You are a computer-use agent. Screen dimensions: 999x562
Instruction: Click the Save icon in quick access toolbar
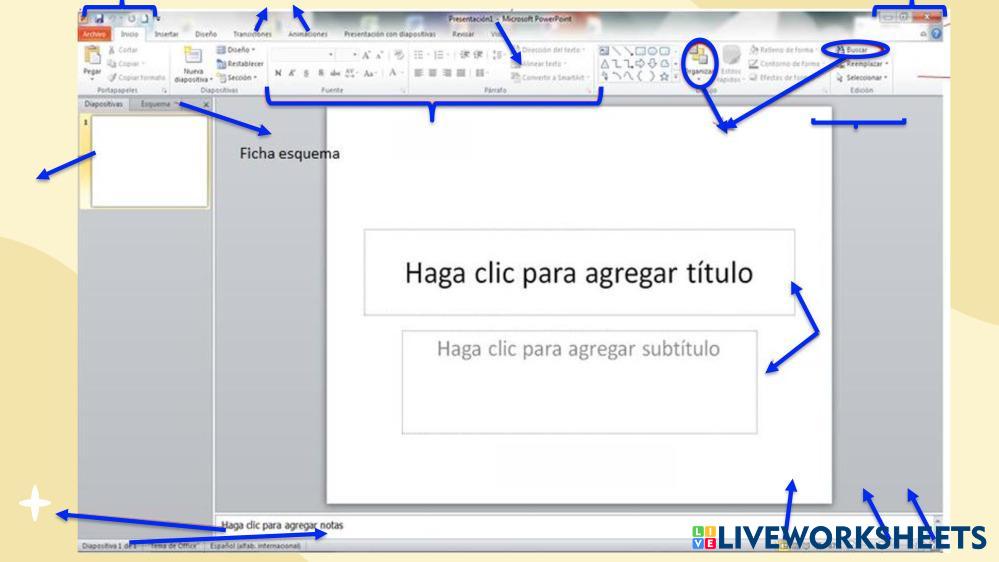tap(100, 18)
